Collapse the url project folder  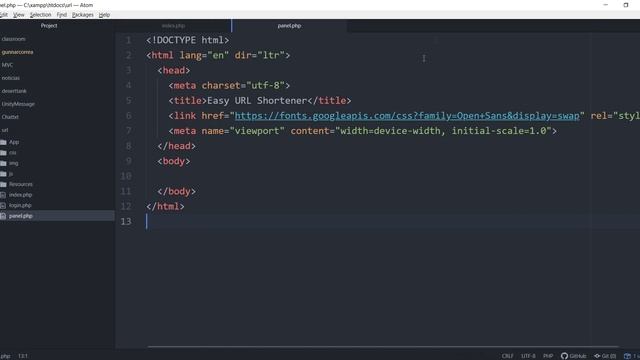pos(4,130)
